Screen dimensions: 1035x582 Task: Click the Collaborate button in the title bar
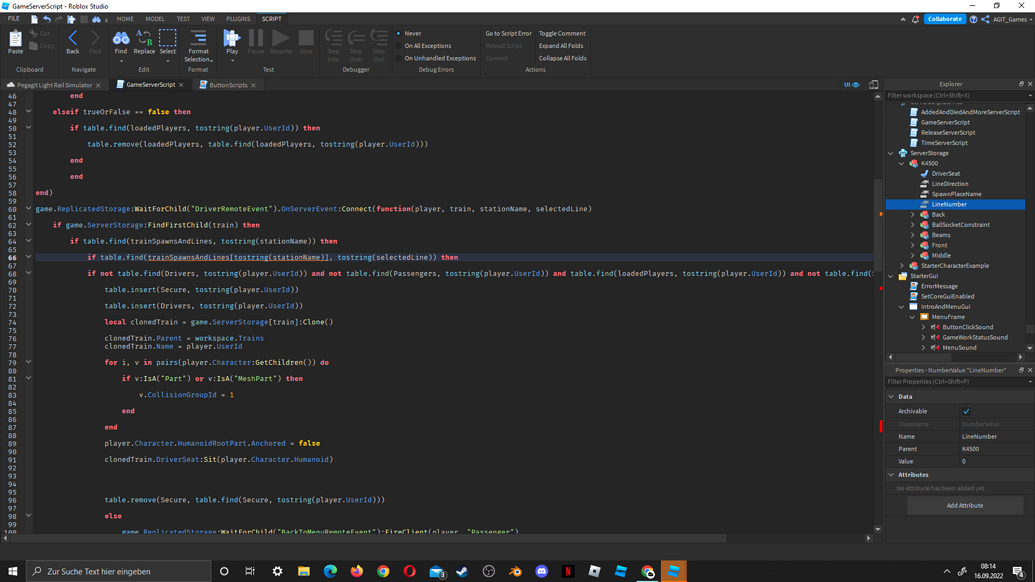(x=944, y=18)
